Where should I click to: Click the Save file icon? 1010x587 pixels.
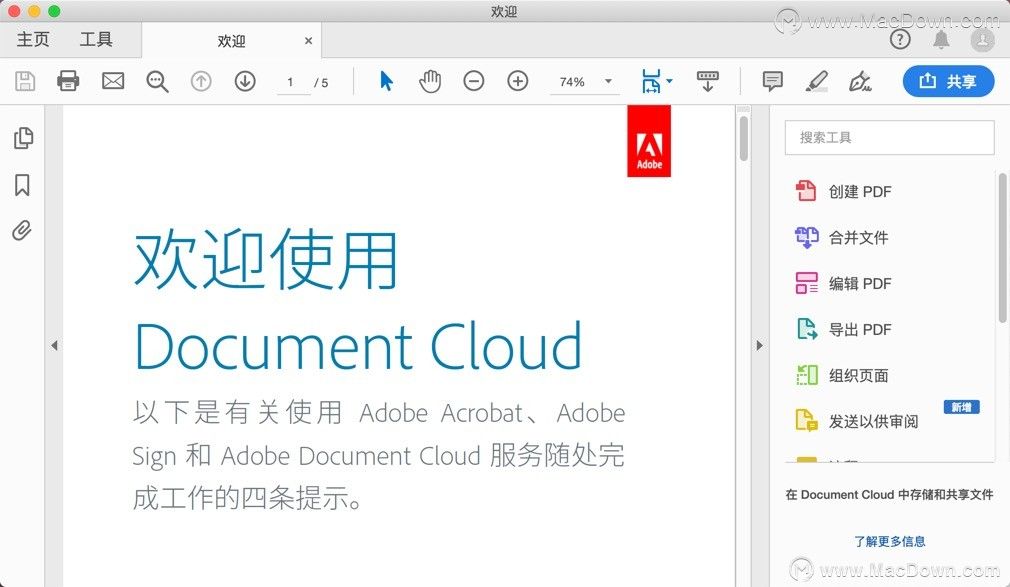tap(25, 81)
